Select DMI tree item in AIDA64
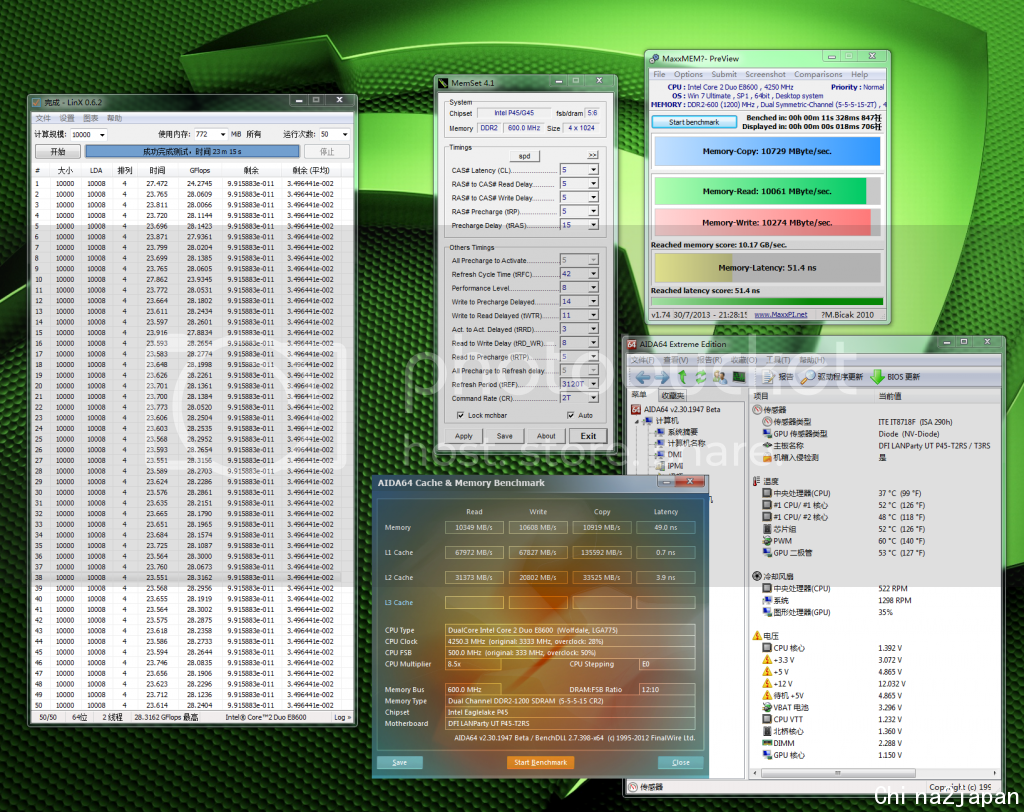Screen dimensions: 1024x812 tap(669, 454)
